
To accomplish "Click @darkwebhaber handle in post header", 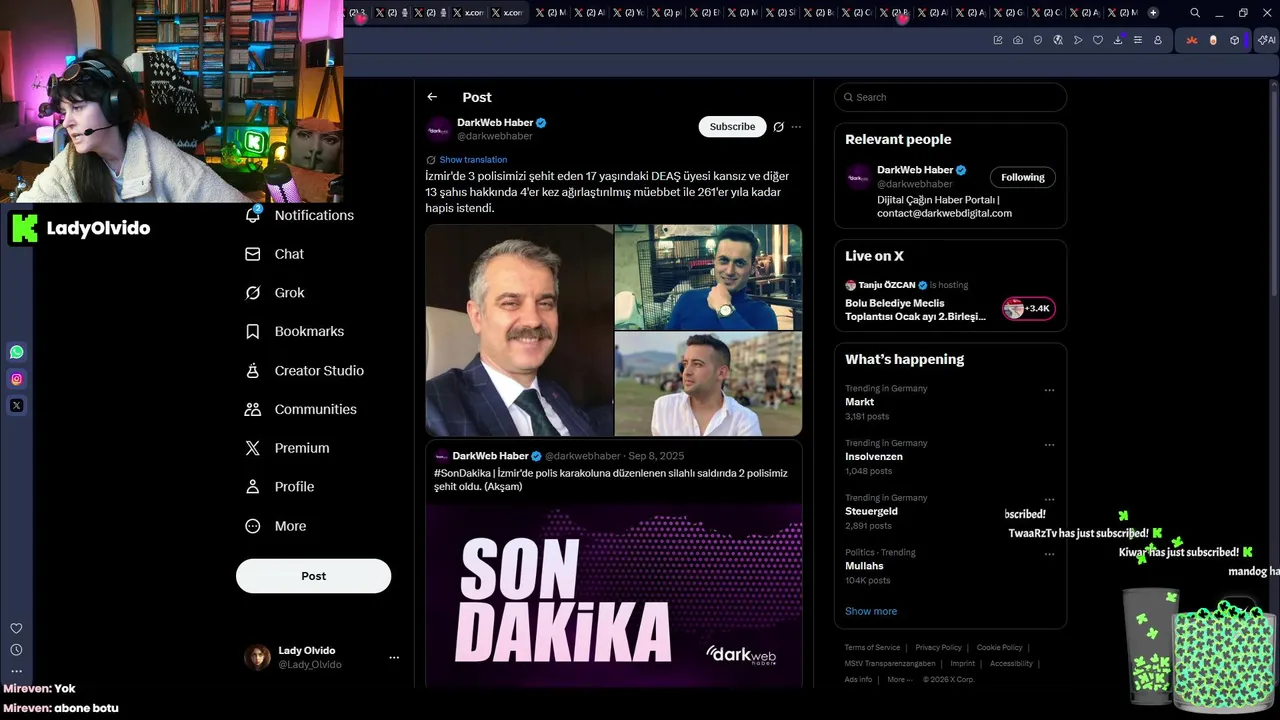I will coord(495,136).
